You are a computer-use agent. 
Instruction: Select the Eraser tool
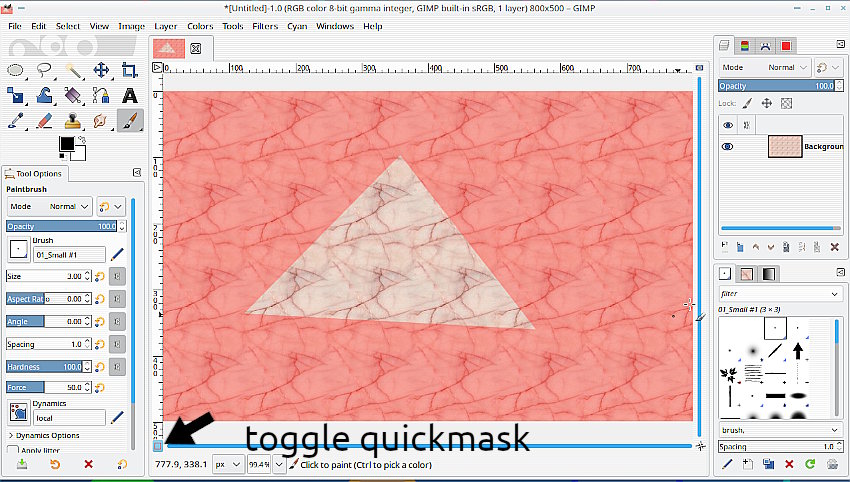pyautogui.click(x=44, y=120)
